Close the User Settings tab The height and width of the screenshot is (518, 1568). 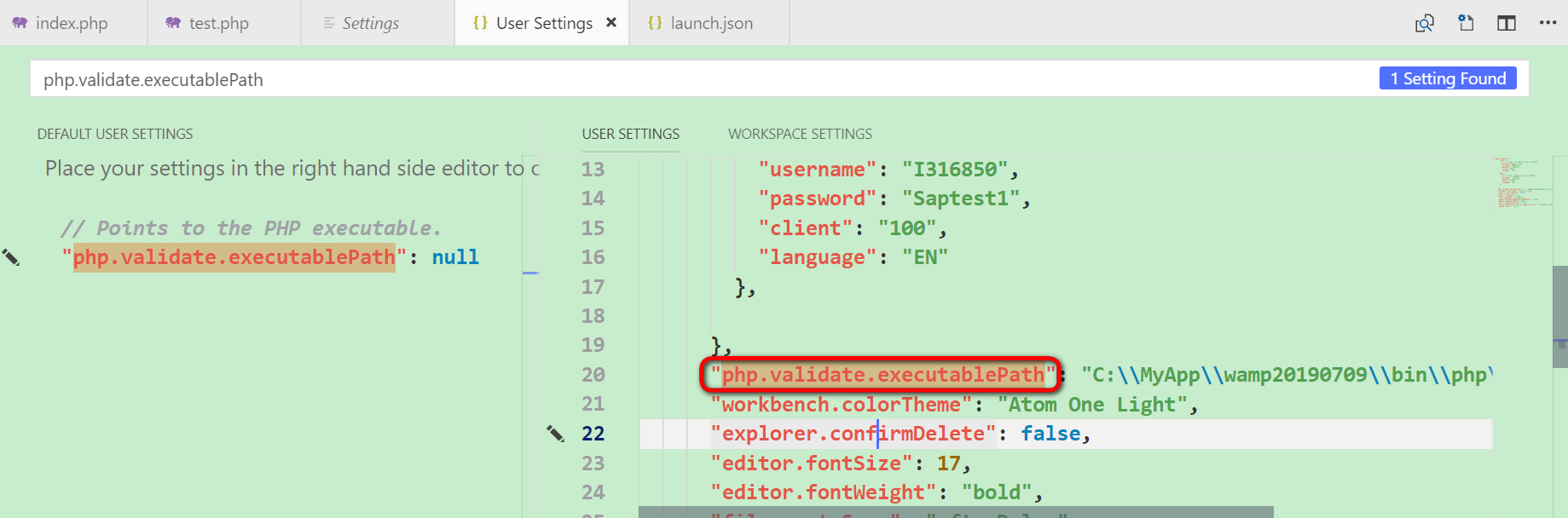click(611, 23)
